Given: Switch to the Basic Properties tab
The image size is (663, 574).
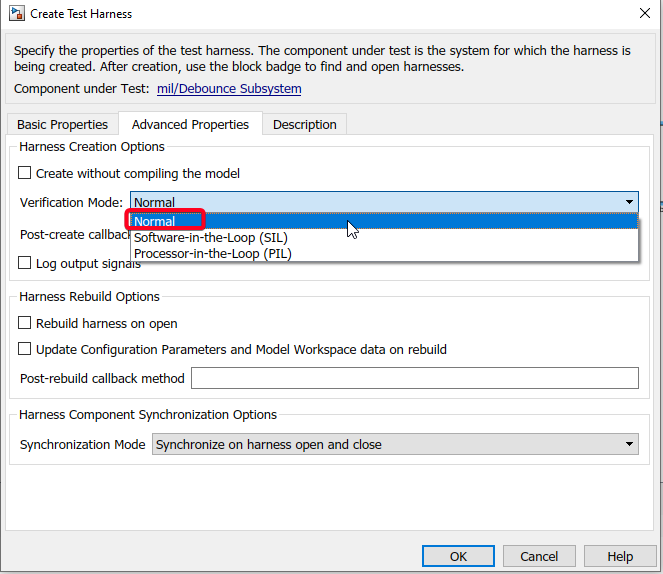Looking at the screenshot, I should coord(62,125).
